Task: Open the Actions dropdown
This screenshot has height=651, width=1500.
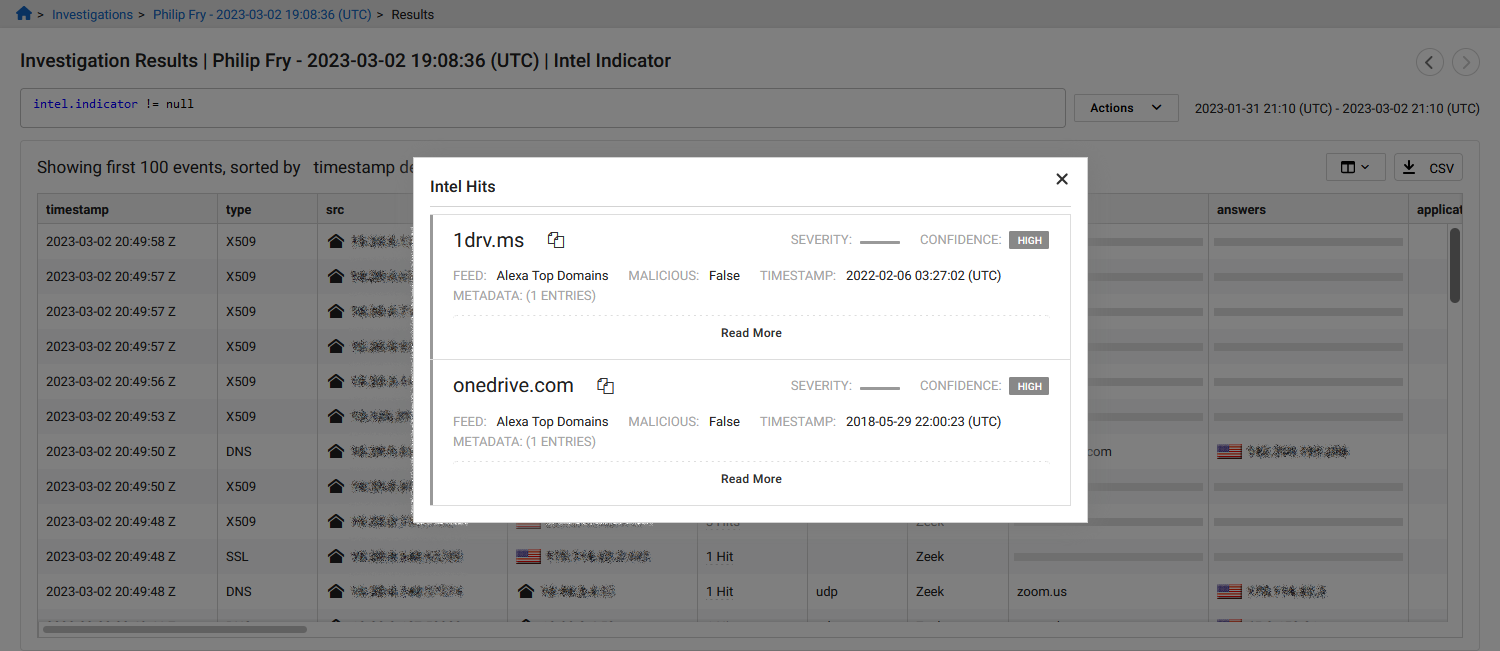Action: click(1125, 107)
